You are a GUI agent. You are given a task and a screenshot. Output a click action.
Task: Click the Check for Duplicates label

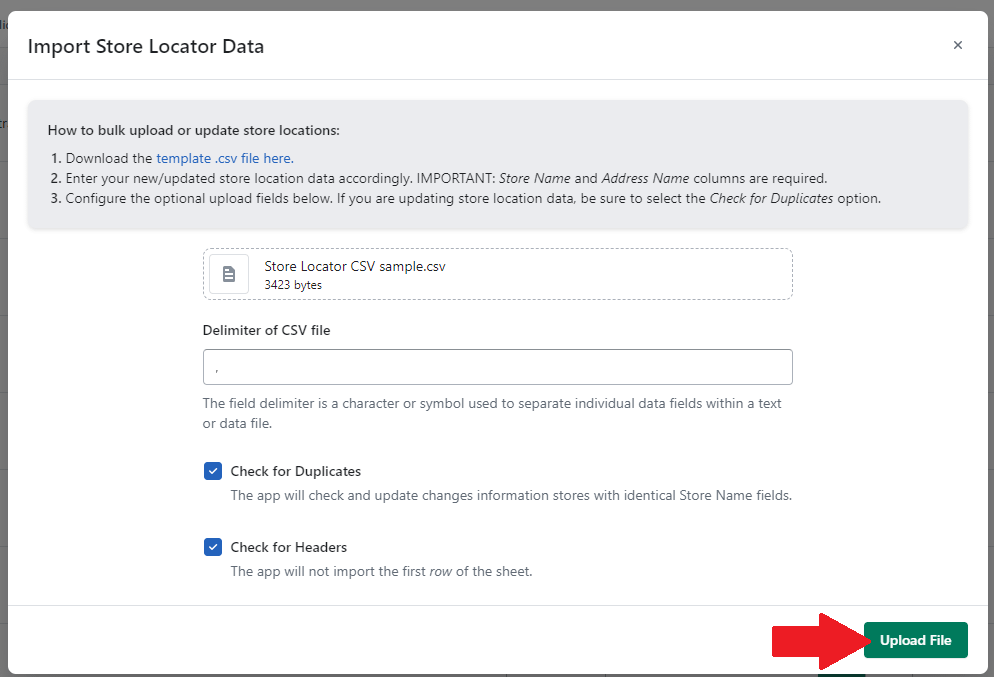tap(295, 471)
